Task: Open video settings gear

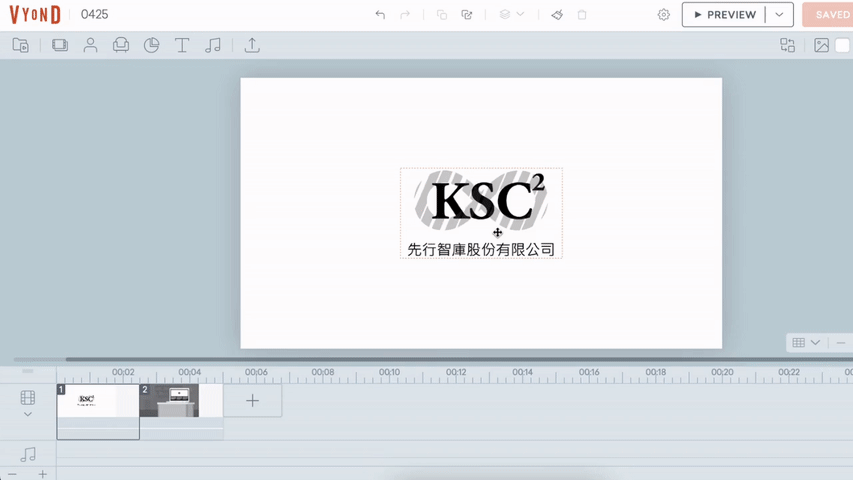Action: point(664,15)
